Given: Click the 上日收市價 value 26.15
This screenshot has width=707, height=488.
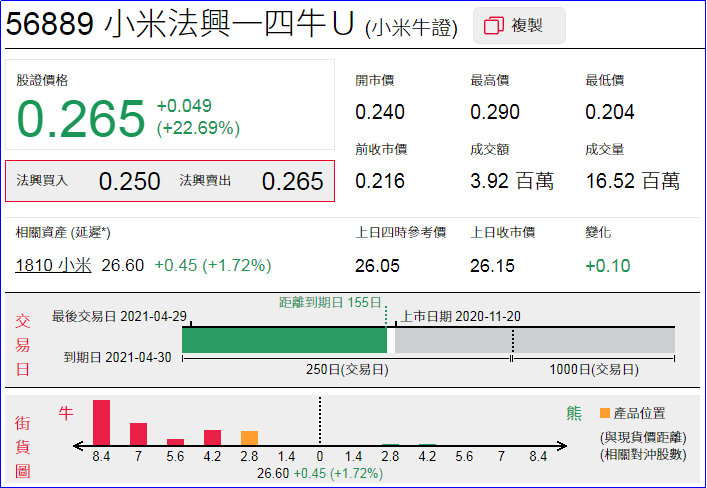Looking at the screenshot, I should point(492,266).
